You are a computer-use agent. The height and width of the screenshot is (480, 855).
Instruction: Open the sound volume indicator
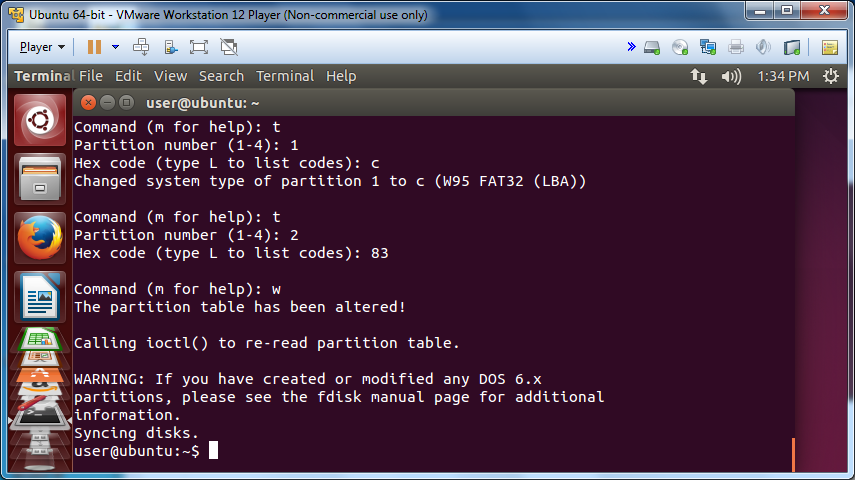click(731, 76)
